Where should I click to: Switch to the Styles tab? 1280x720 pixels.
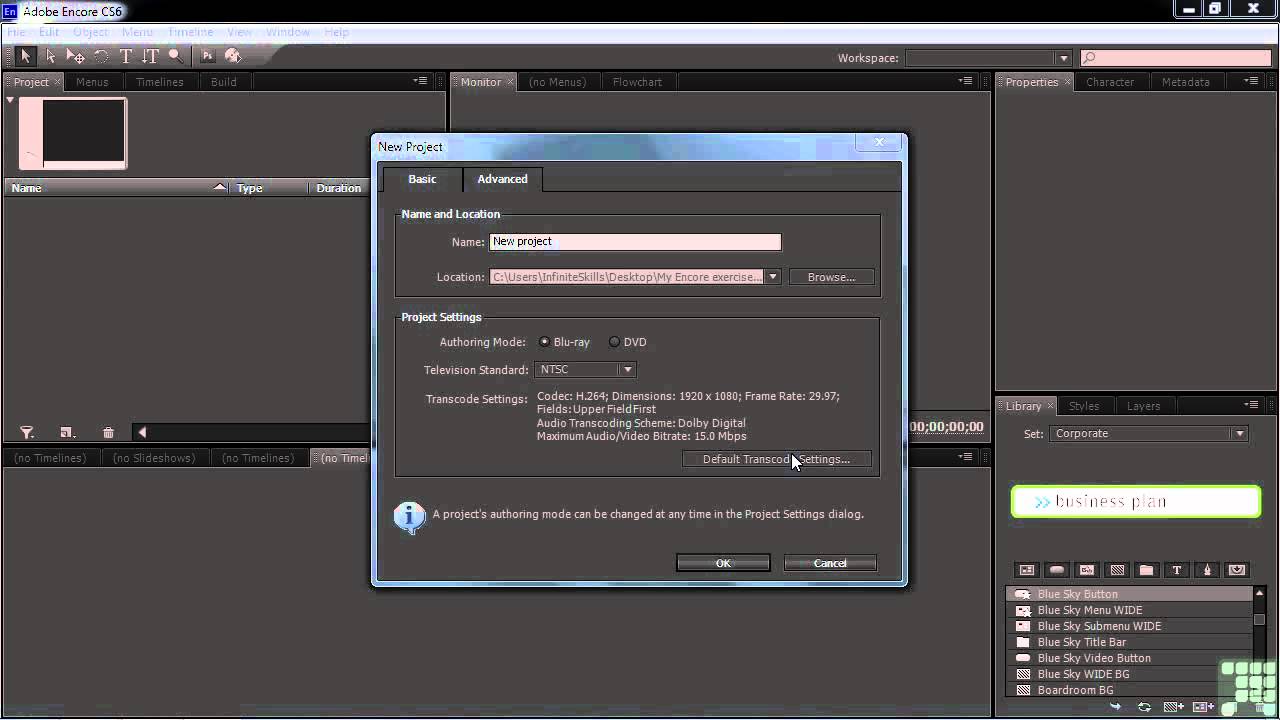(1084, 406)
